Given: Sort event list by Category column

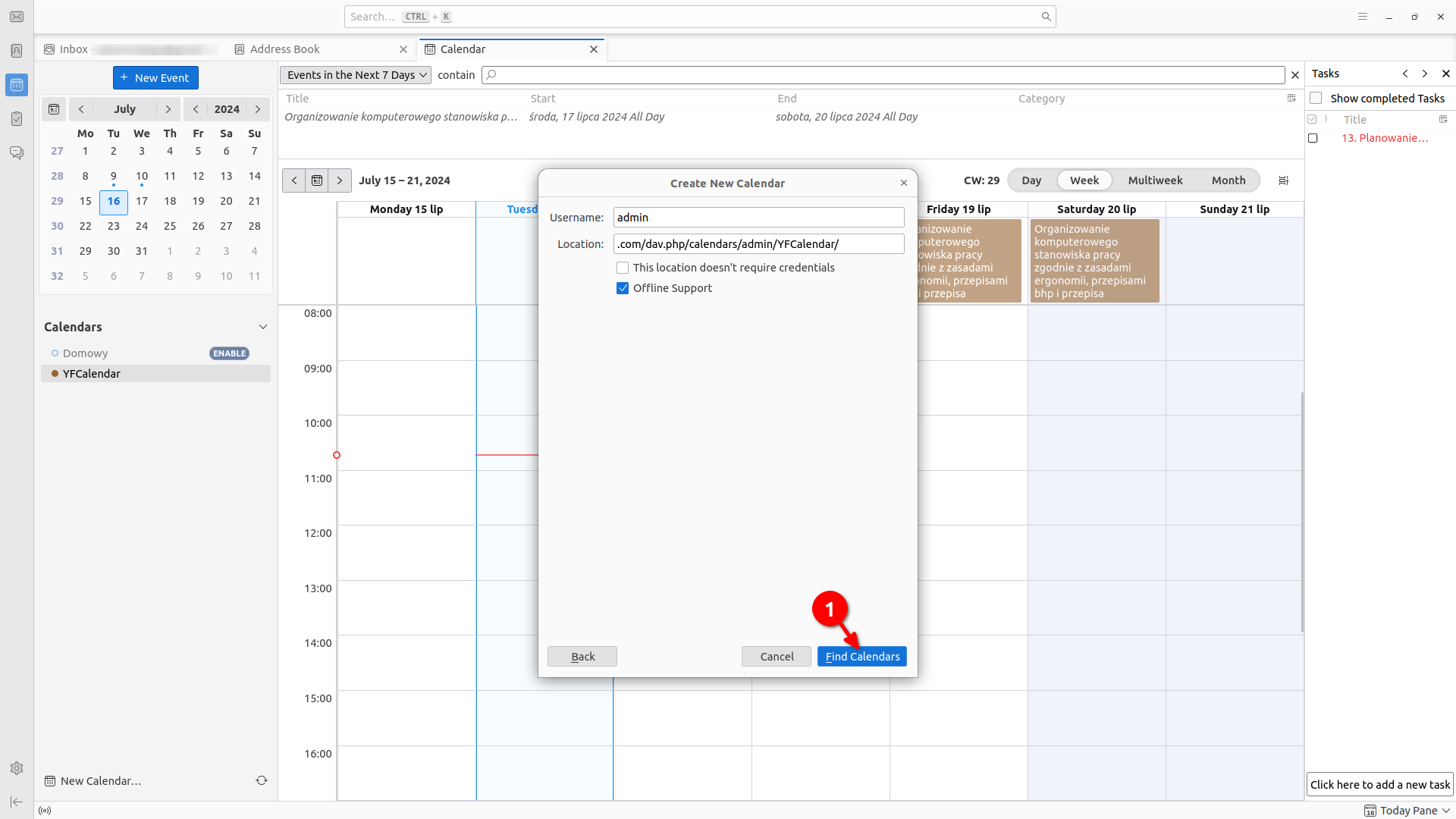Looking at the screenshot, I should point(1041,99).
